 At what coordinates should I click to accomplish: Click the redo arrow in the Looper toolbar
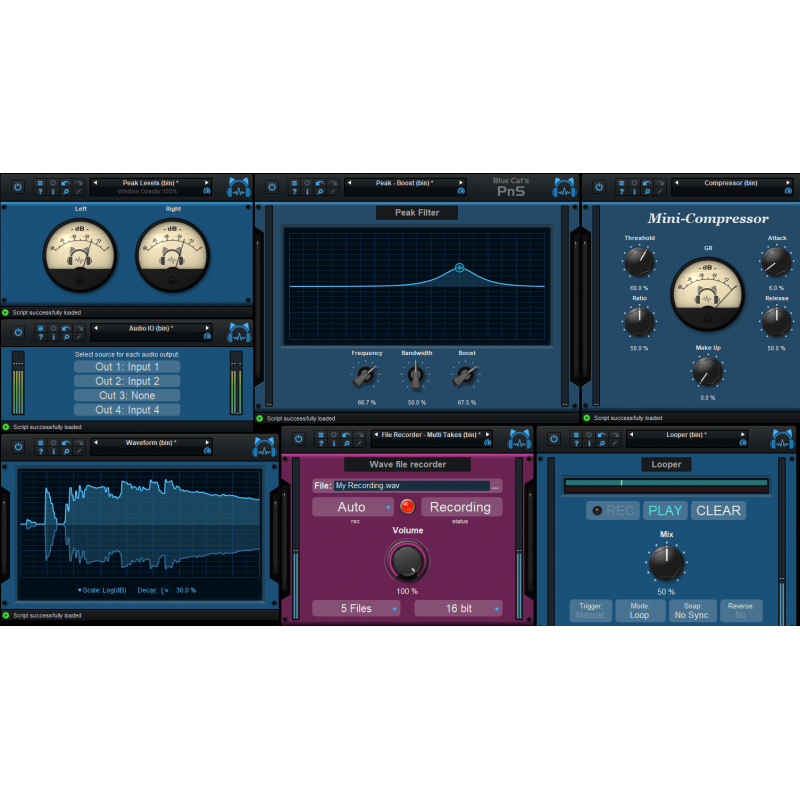pyautogui.click(x=613, y=435)
